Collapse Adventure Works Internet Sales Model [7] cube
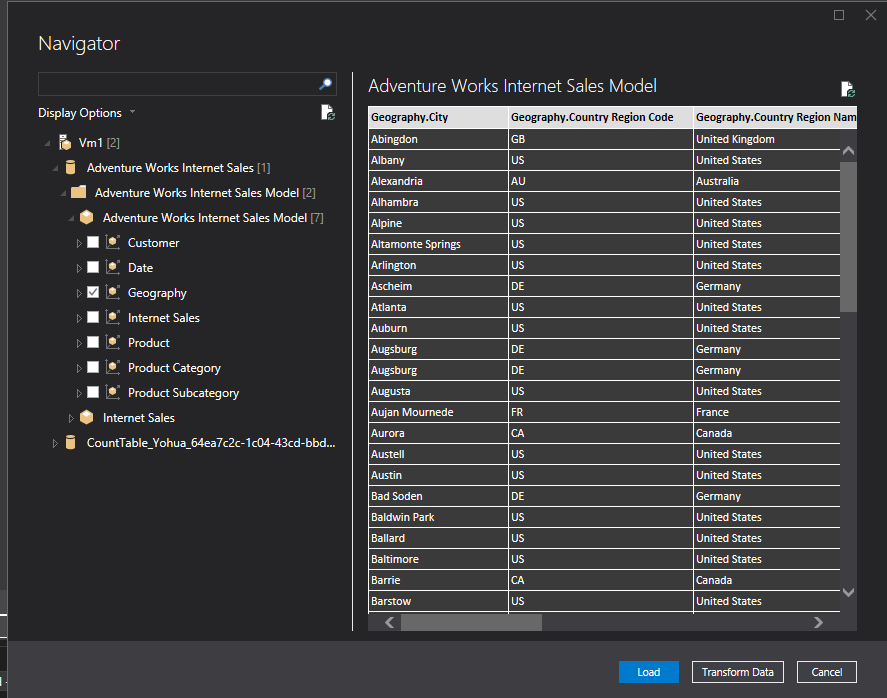This screenshot has height=698, width=887. (71, 218)
